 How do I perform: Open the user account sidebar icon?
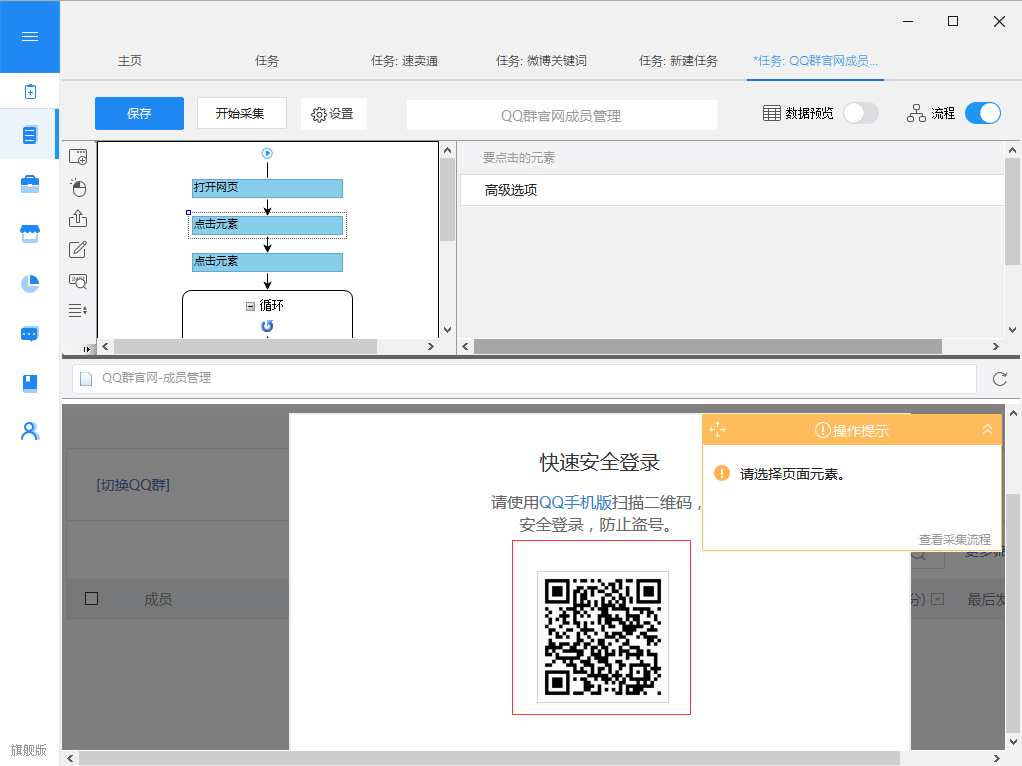pyautogui.click(x=30, y=432)
